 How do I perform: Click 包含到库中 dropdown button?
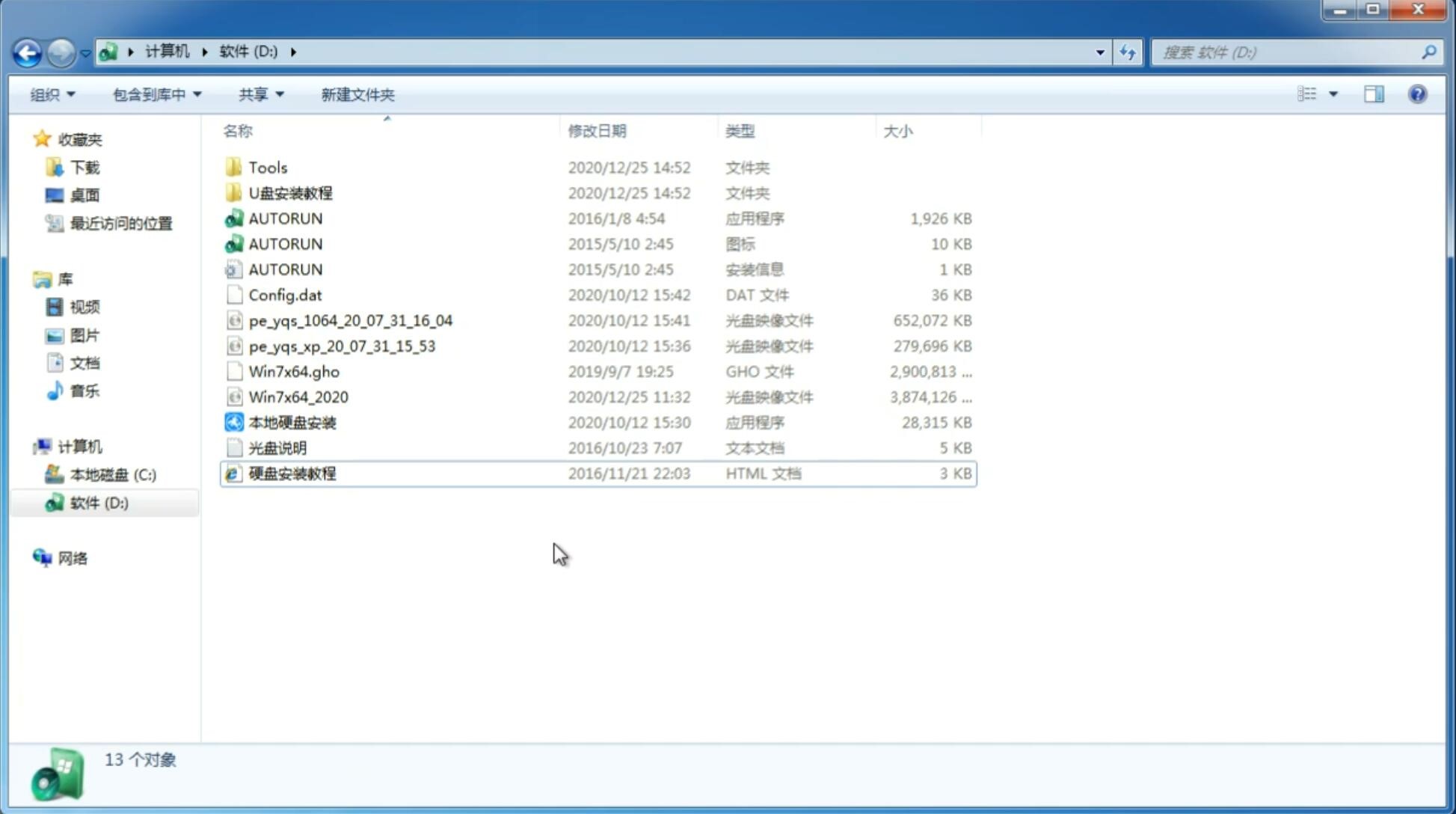(155, 93)
